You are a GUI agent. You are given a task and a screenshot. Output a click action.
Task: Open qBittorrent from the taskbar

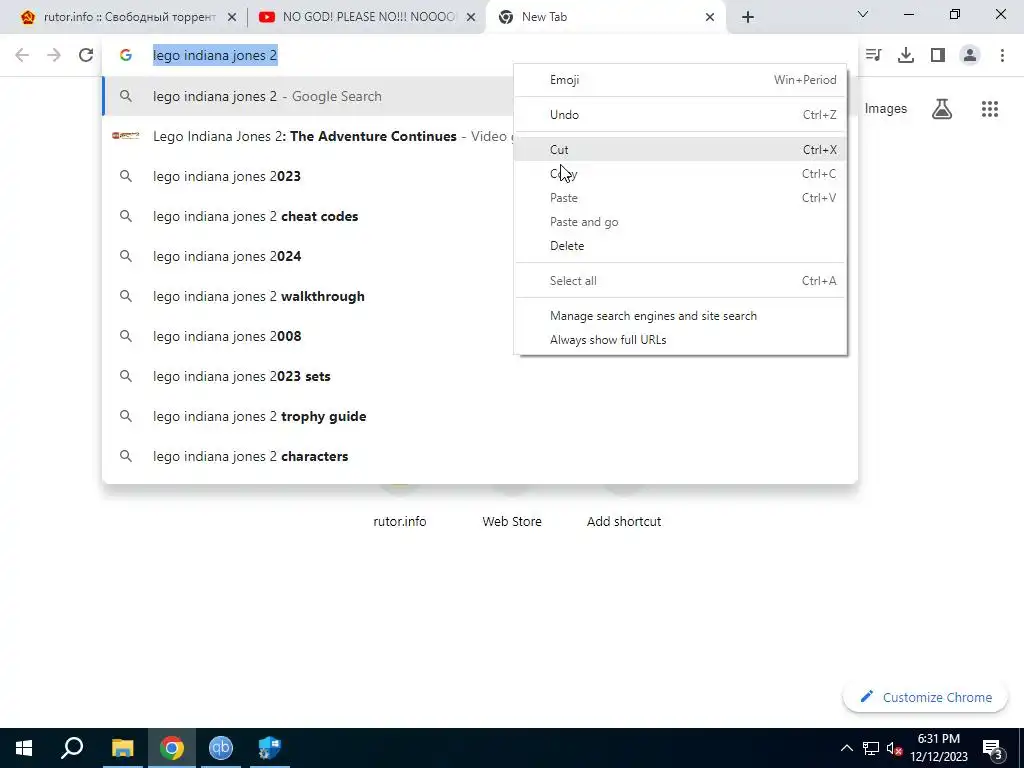coord(221,748)
